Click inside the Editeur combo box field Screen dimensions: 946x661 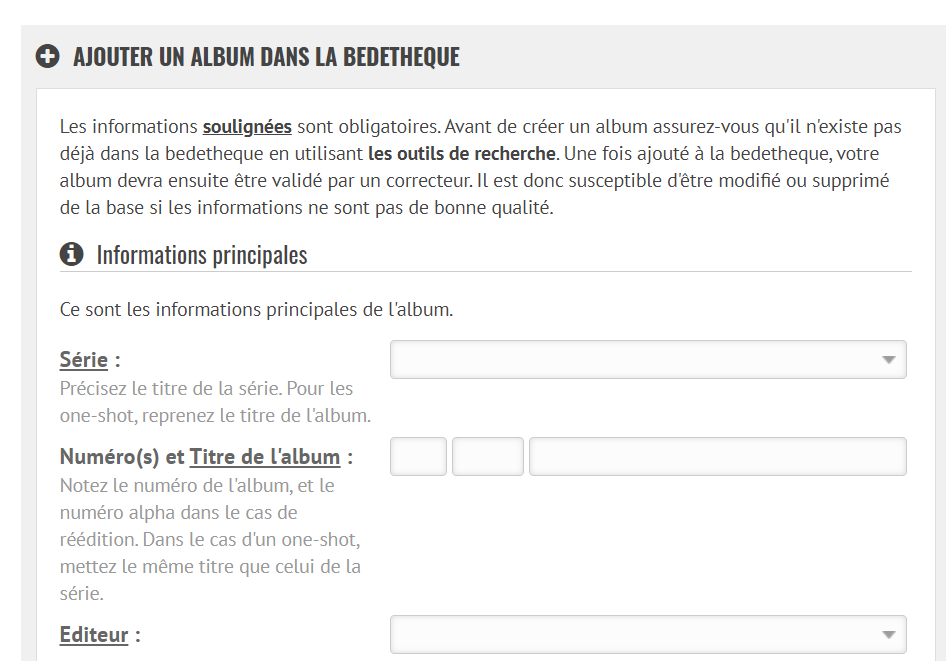pyautogui.click(x=630, y=634)
